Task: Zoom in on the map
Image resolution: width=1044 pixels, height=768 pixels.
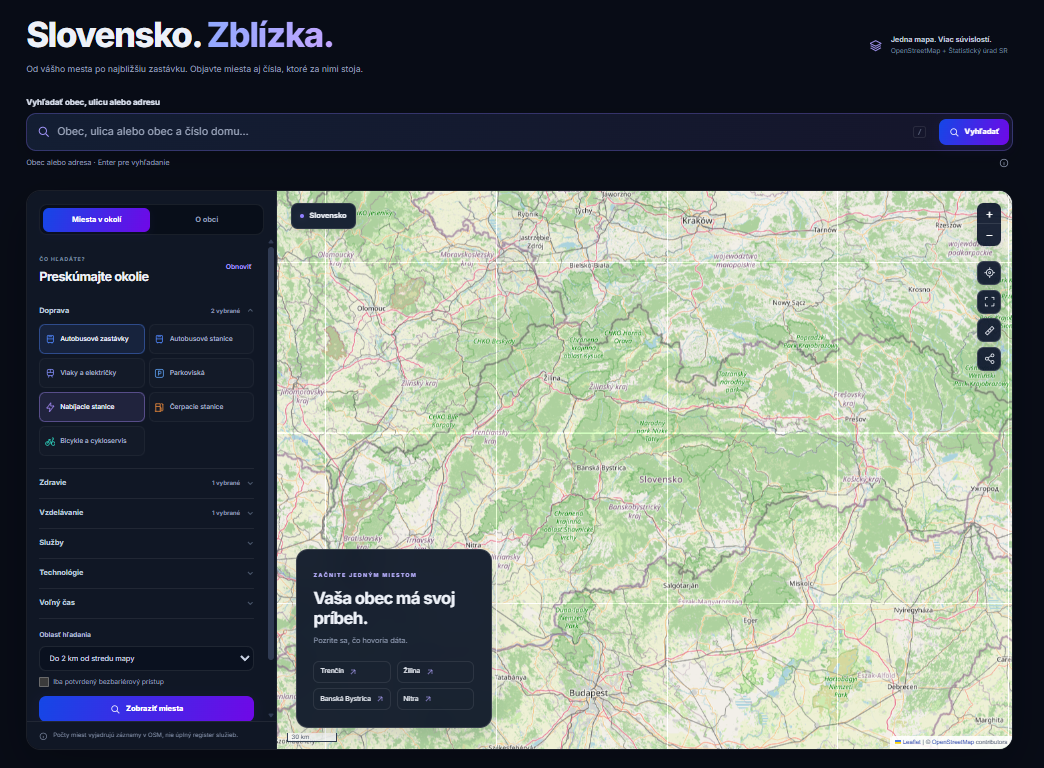Action: 989,214
